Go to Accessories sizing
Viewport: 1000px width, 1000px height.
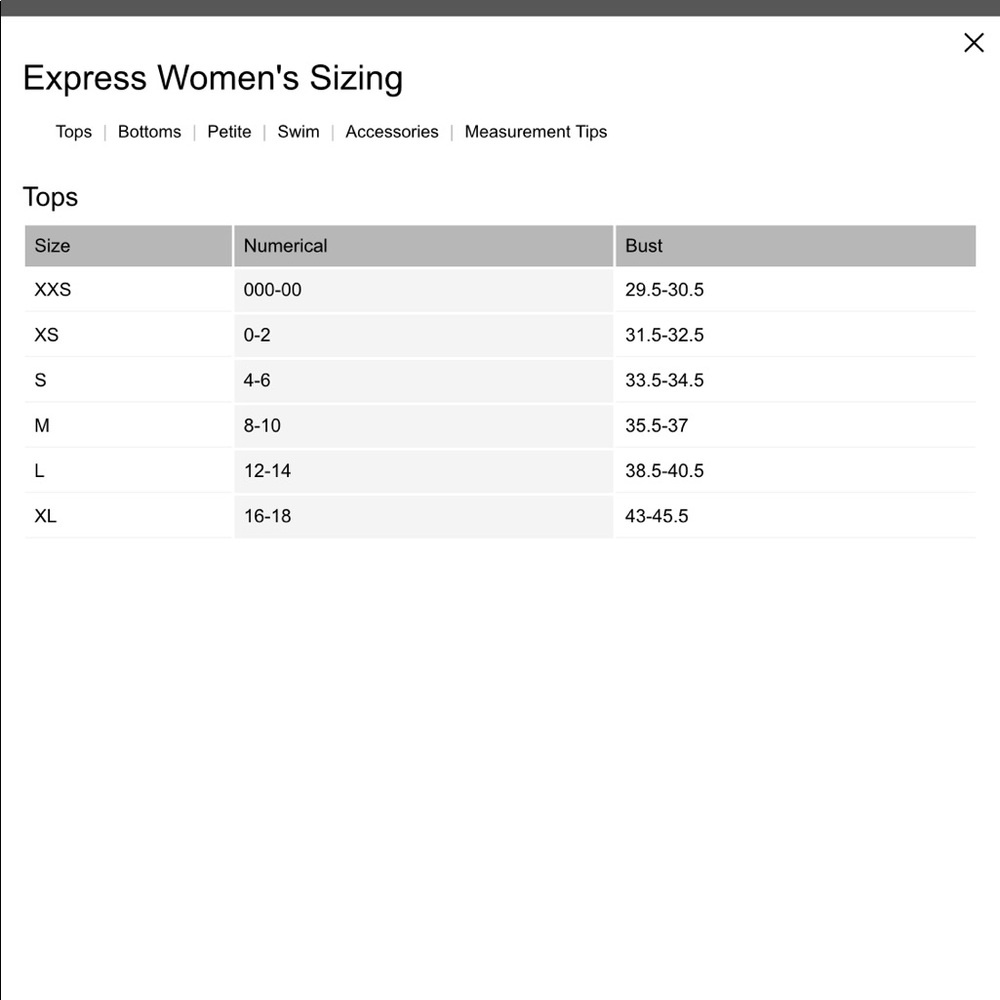[x=392, y=131]
